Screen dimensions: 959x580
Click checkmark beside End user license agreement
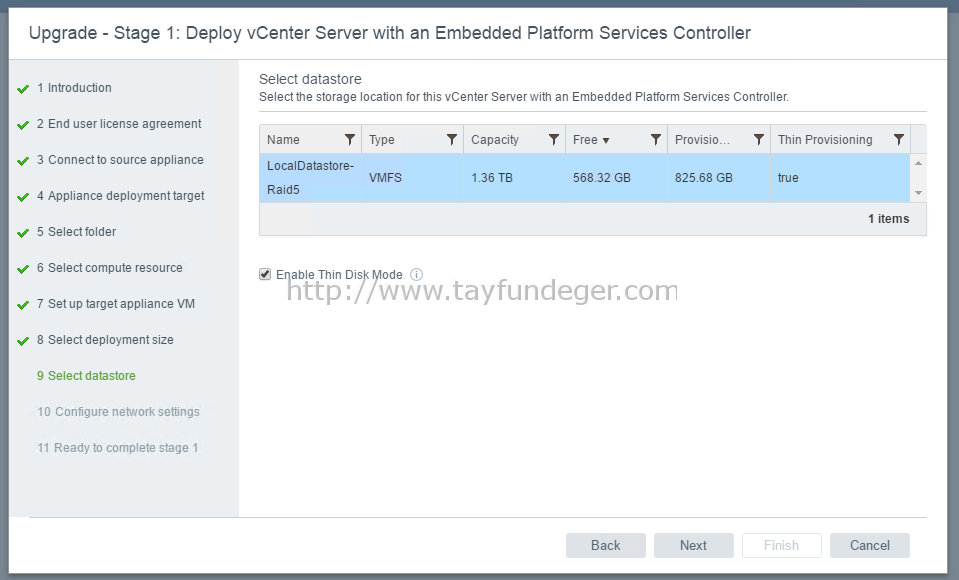(x=23, y=125)
